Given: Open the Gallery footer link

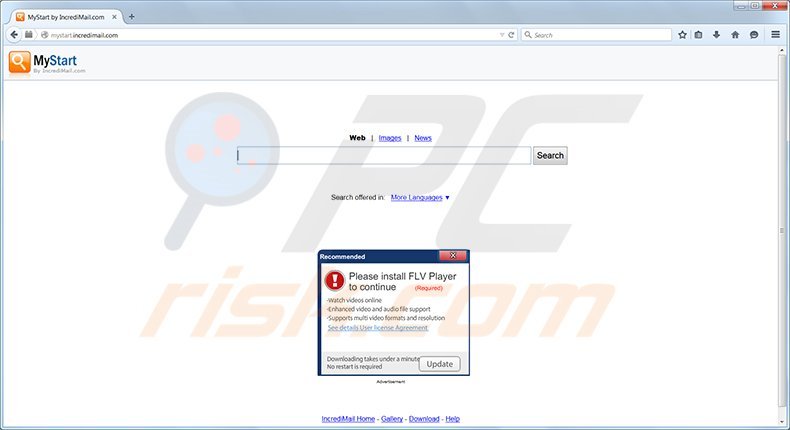Looking at the screenshot, I should (x=392, y=419).
